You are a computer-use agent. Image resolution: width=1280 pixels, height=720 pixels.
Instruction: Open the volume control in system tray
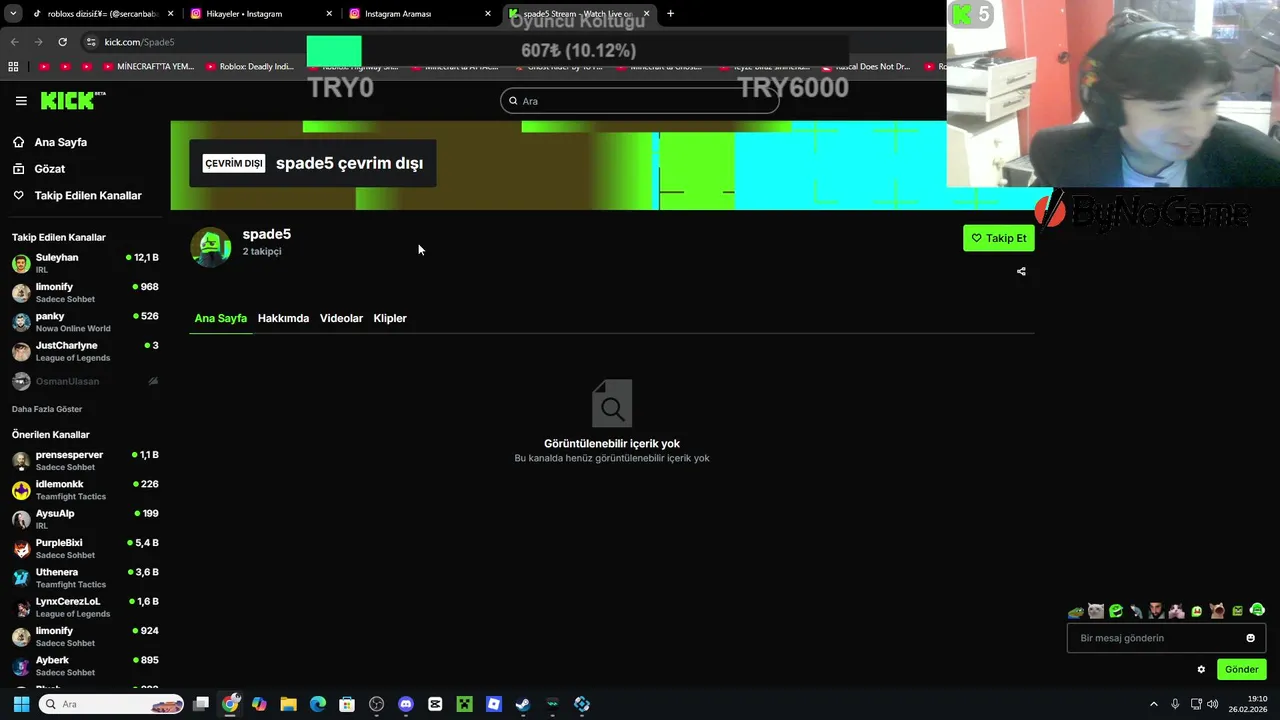click(x=1213, y=704)
